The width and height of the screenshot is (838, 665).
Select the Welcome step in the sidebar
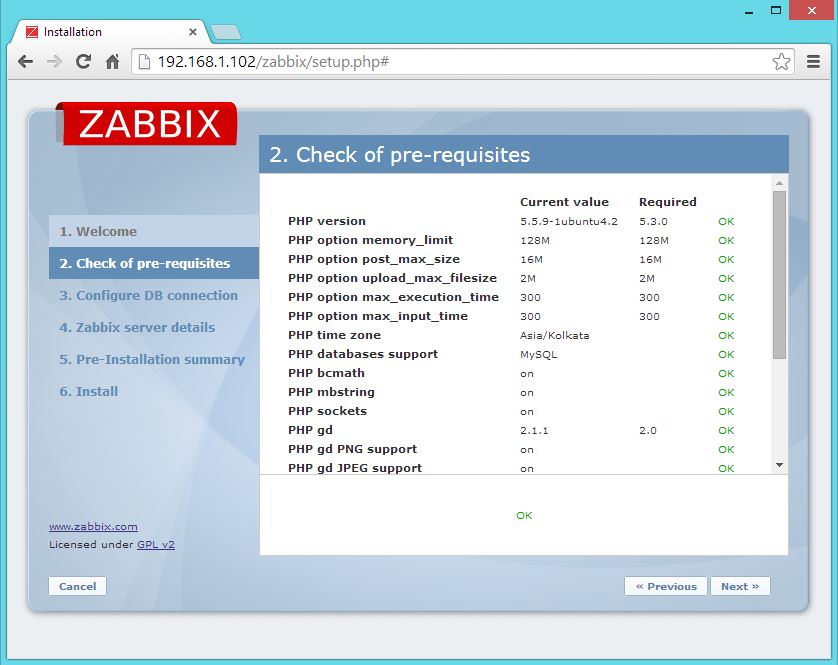click(100, 230)
